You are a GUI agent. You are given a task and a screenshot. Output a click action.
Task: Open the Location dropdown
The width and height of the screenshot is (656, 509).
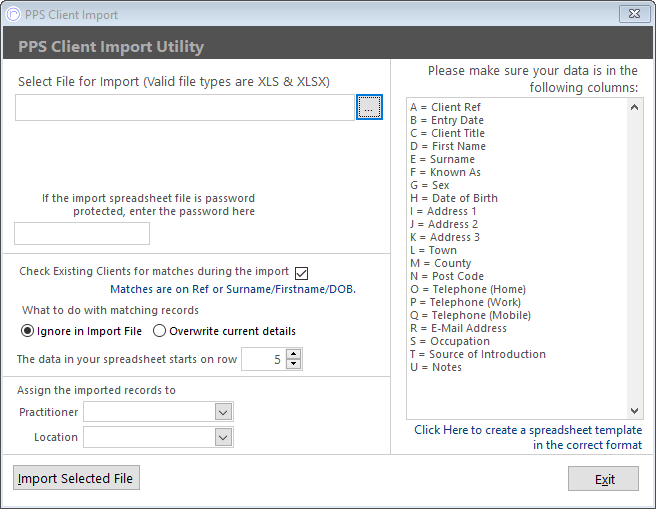tap(223, 437)
